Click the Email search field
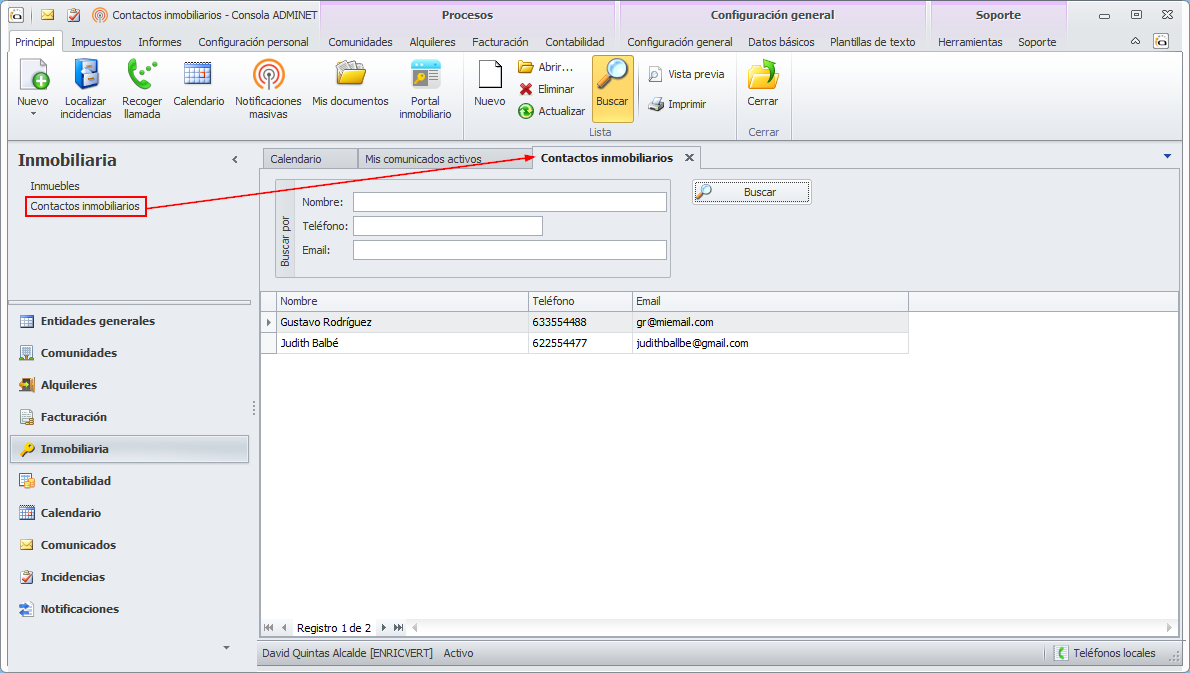The height and width of the screenshot is (673, 1190). (x=509, y=250)
